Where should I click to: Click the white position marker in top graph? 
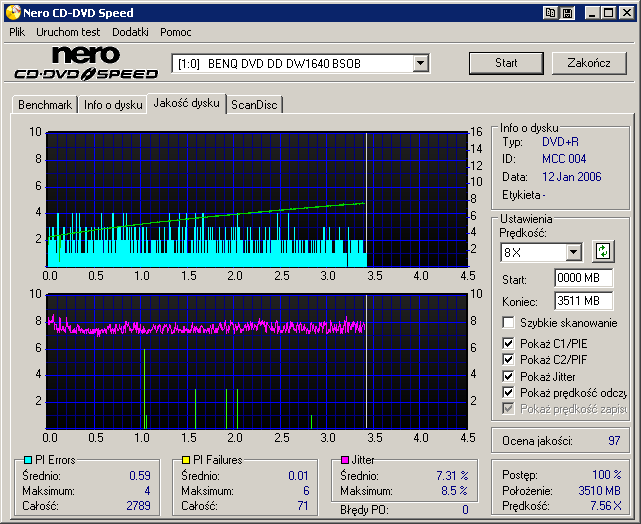coord(366,199)
